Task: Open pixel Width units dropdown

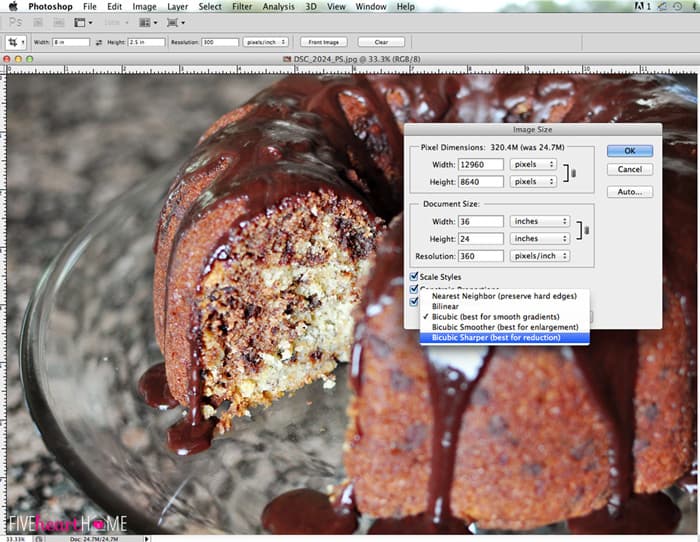Action: click(533, 164)
